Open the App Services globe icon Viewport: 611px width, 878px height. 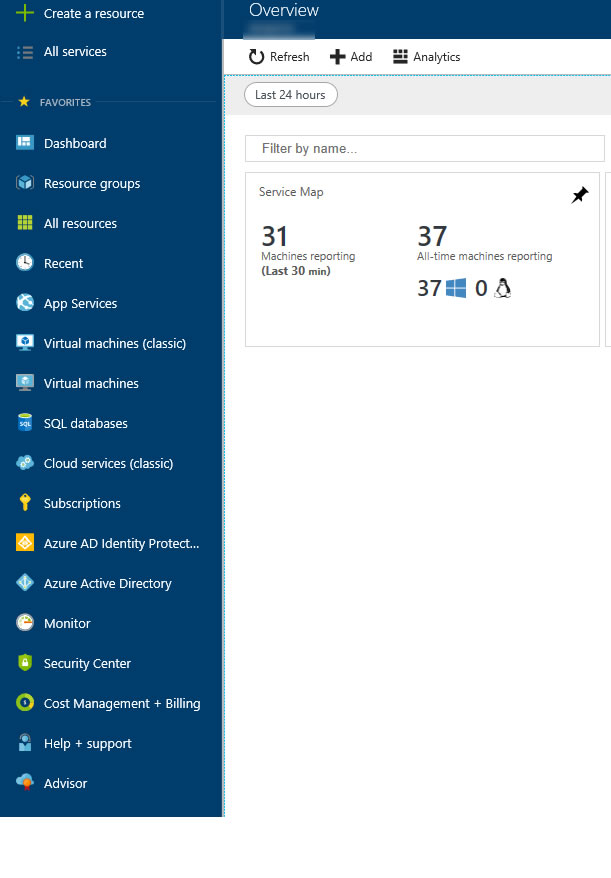25,304
